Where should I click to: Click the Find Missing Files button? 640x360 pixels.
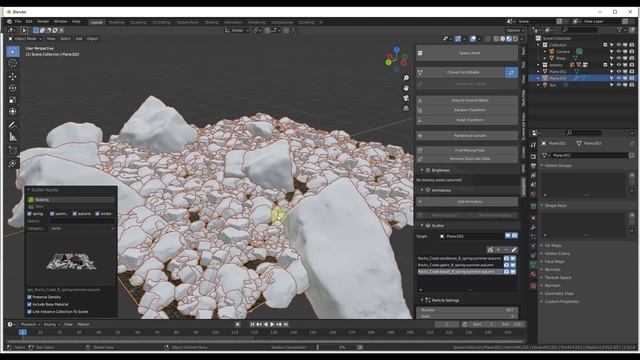coord(467,150)
